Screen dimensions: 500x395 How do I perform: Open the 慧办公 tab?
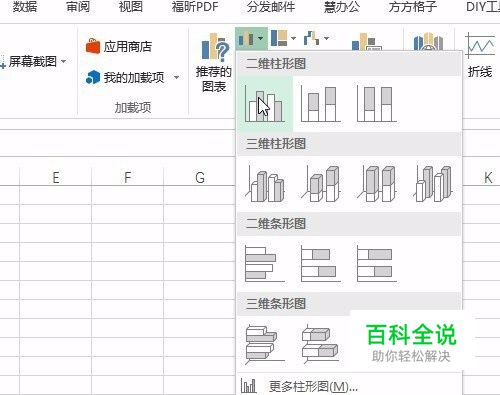click(x=342, y=7)
